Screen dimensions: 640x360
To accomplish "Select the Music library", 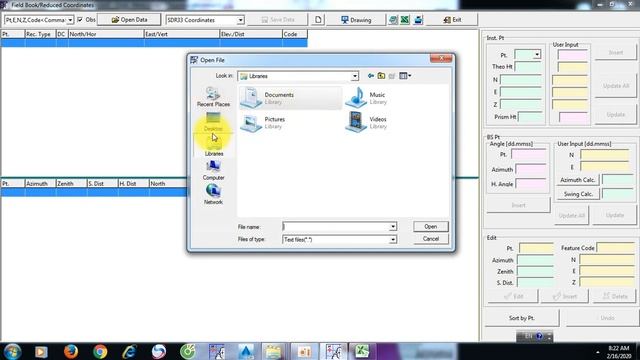I will (366, 98).
